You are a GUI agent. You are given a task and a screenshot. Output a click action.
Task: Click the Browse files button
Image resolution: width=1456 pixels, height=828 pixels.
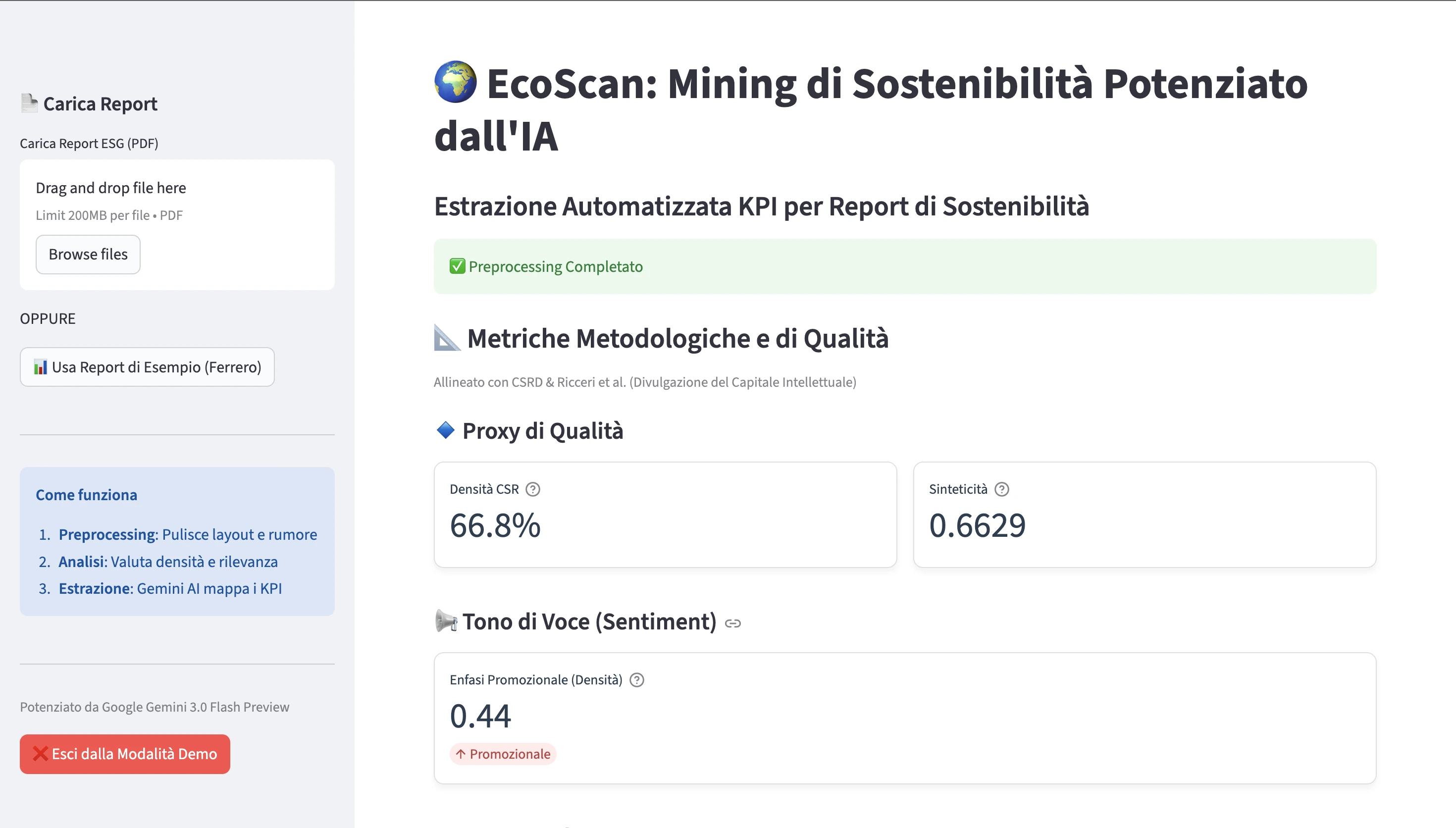88,254
